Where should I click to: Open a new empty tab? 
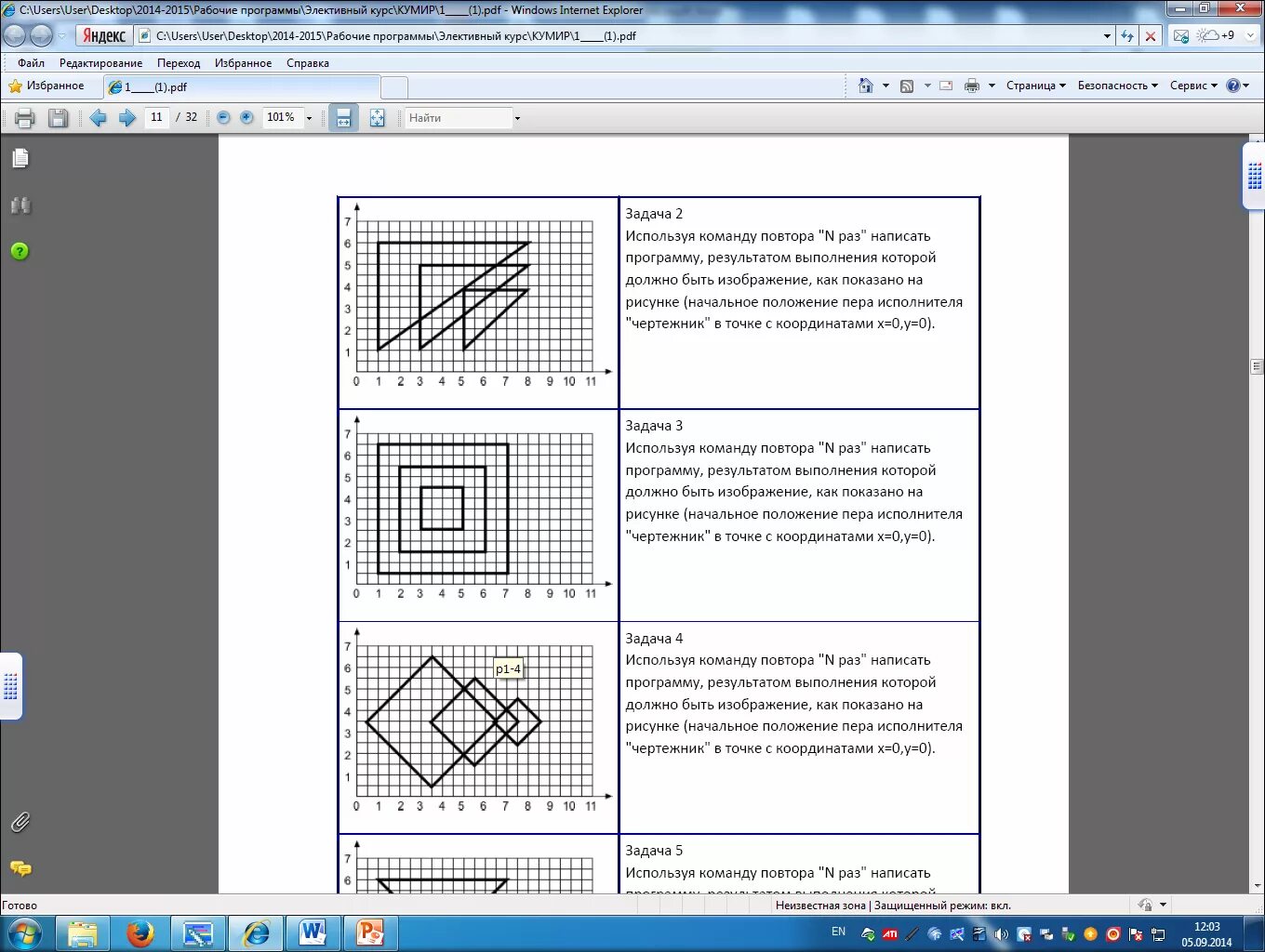[x=394, y=87]
